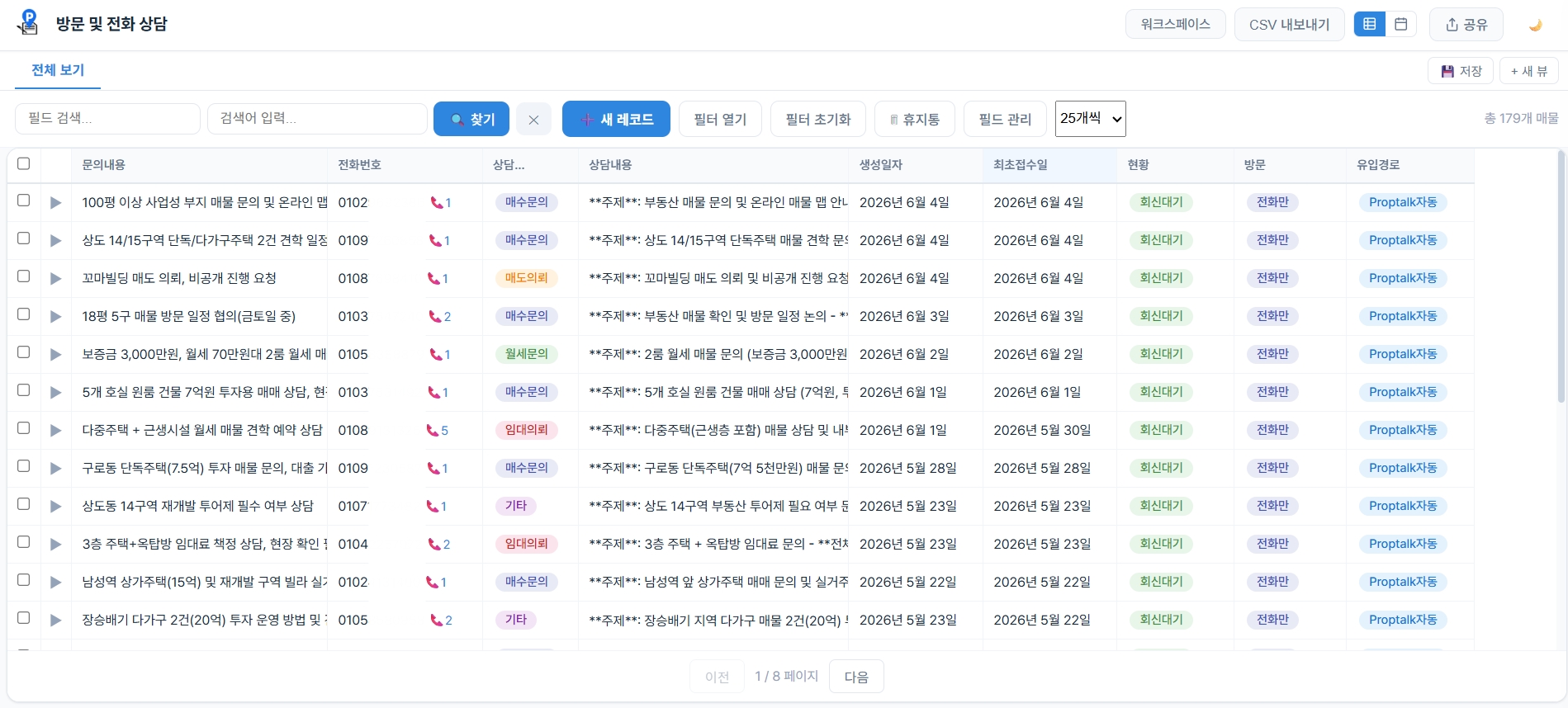Click the phone icon in 보증금 3,000만원 row
The image size is (1568, 708).
(x=436, y=355)
